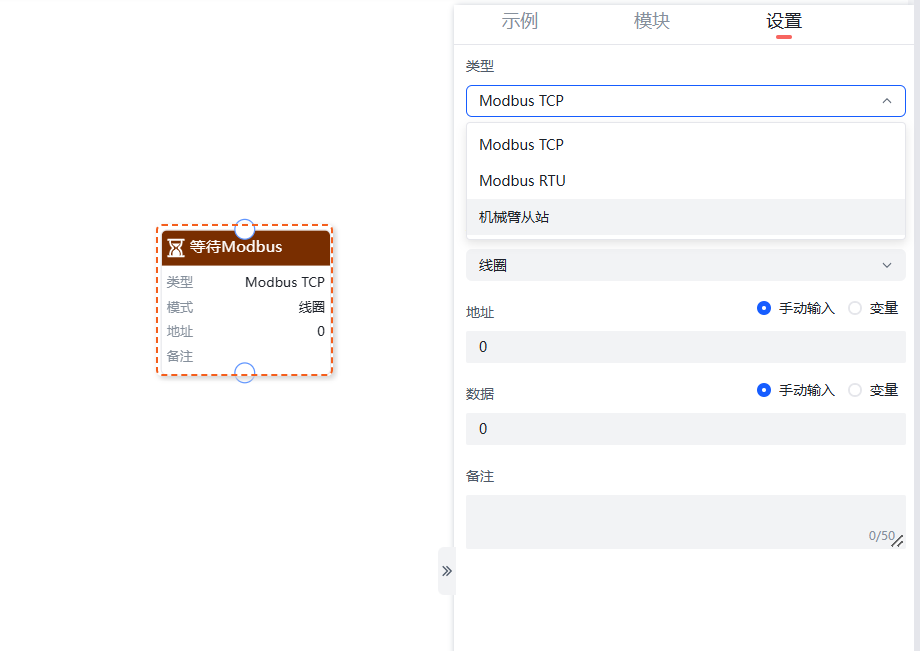
Task: Expand the left panel via the » chevron
Action: [446, 571]
